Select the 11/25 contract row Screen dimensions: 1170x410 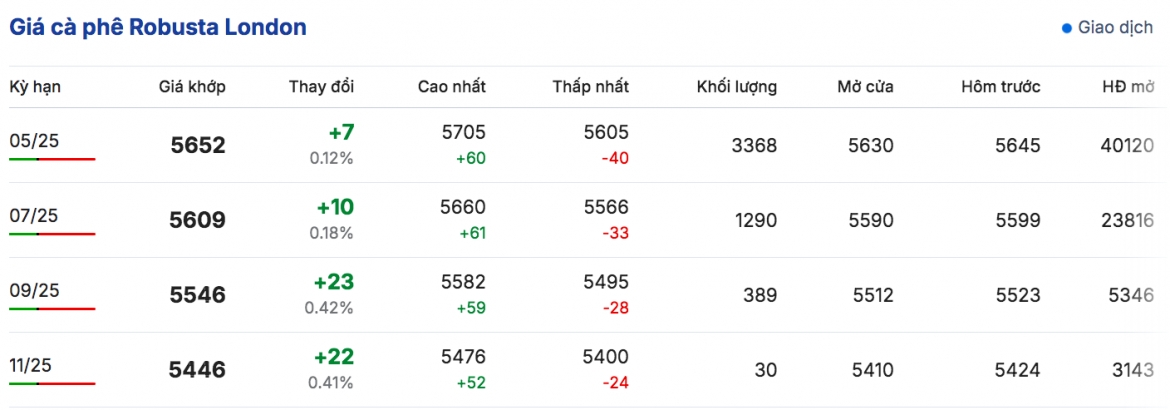point(585,370)
